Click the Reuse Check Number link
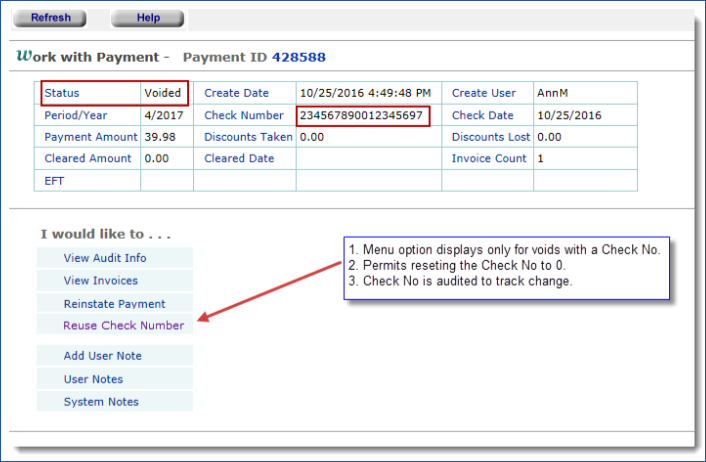 [123, 325]
